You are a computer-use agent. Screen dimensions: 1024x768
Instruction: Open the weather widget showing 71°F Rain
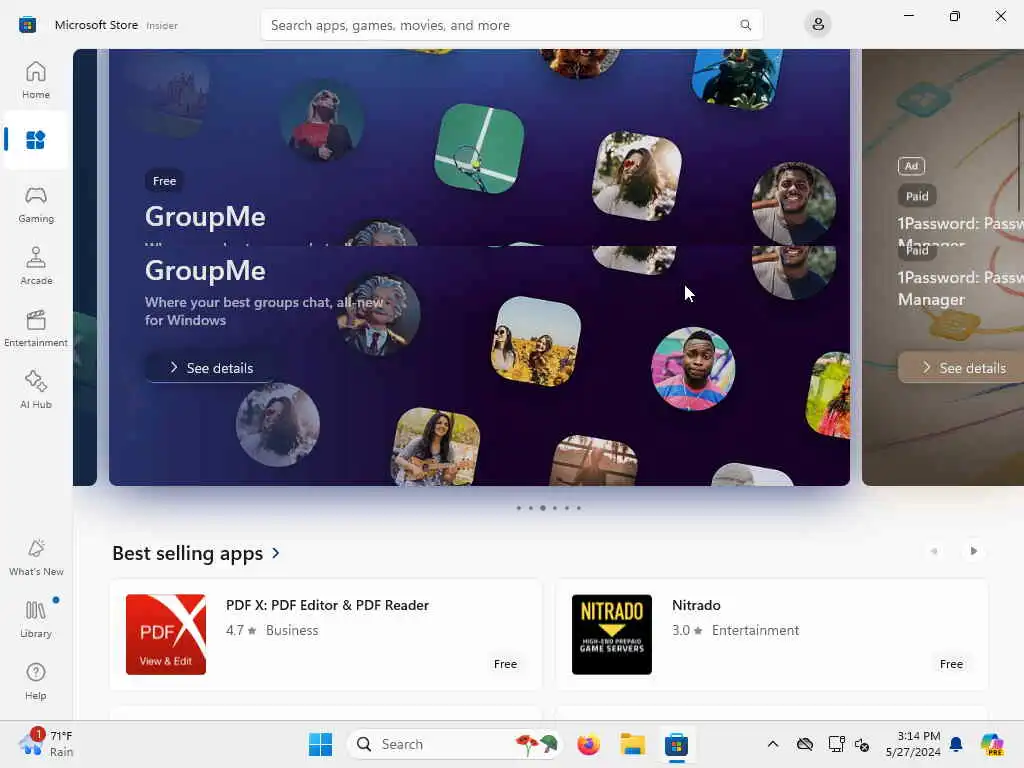47,744
